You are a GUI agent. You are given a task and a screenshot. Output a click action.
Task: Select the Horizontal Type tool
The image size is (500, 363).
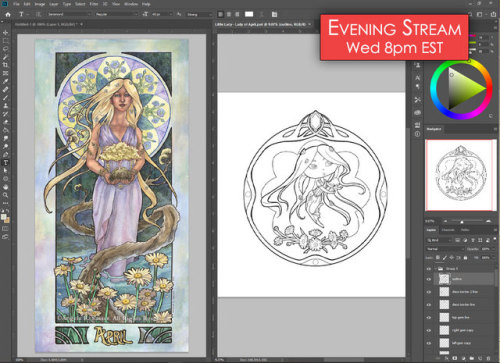pos(5,163)
